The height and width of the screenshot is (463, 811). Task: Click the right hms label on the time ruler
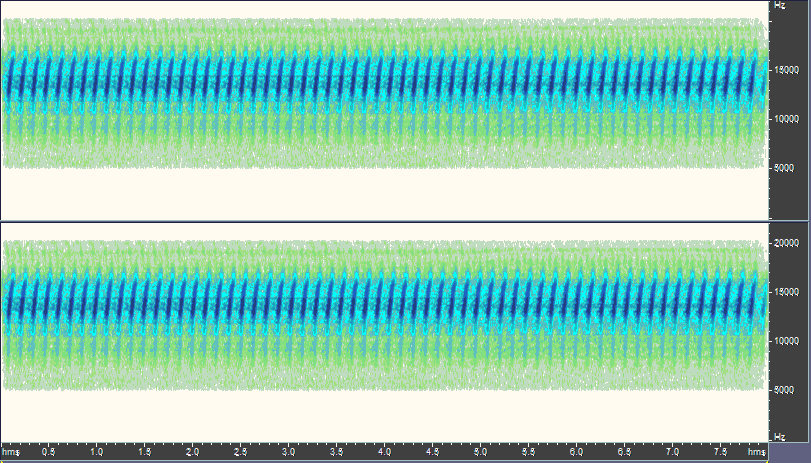(x=757, y=452)
